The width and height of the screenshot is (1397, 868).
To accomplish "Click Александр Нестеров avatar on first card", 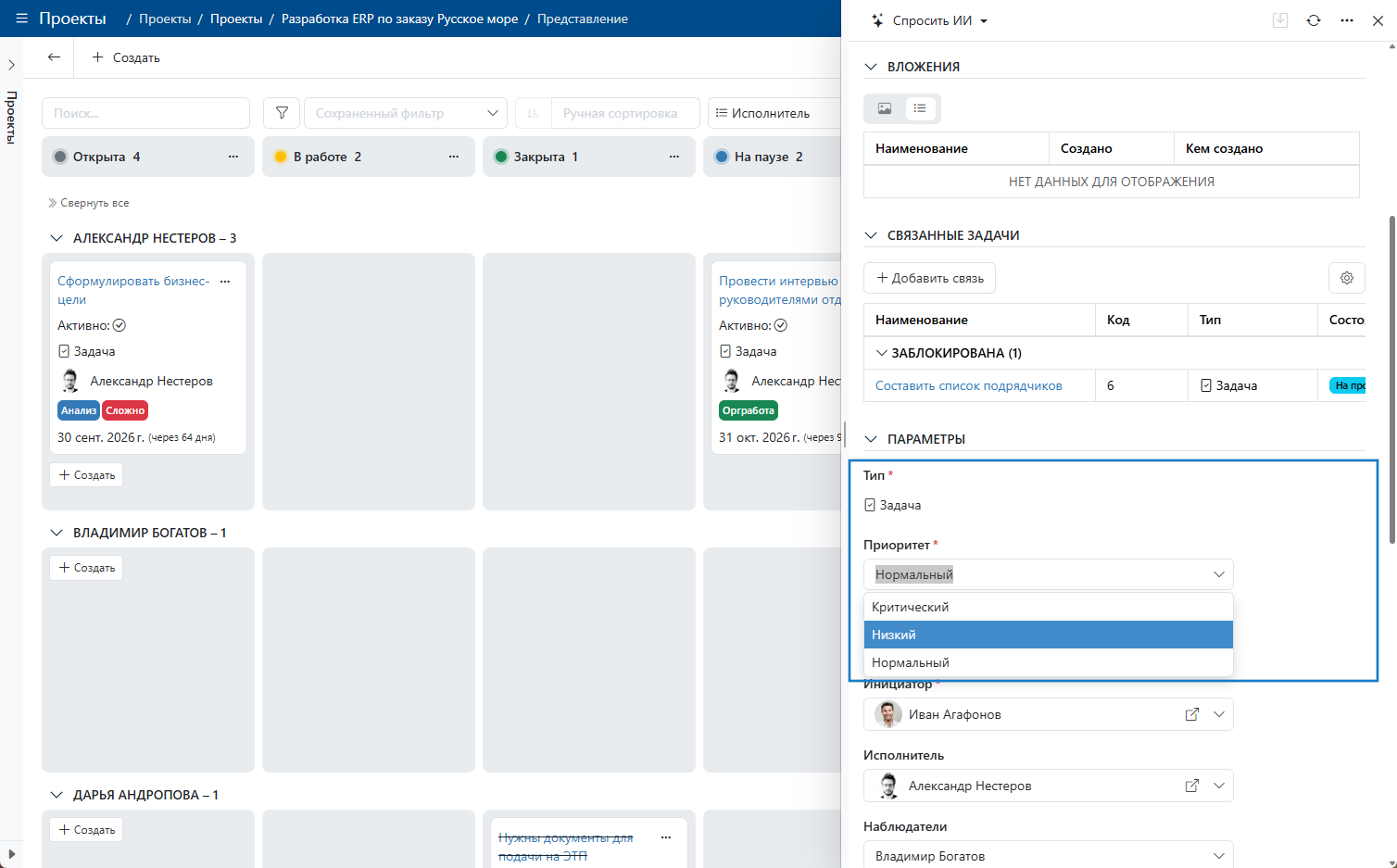I will tap(70, 381).
